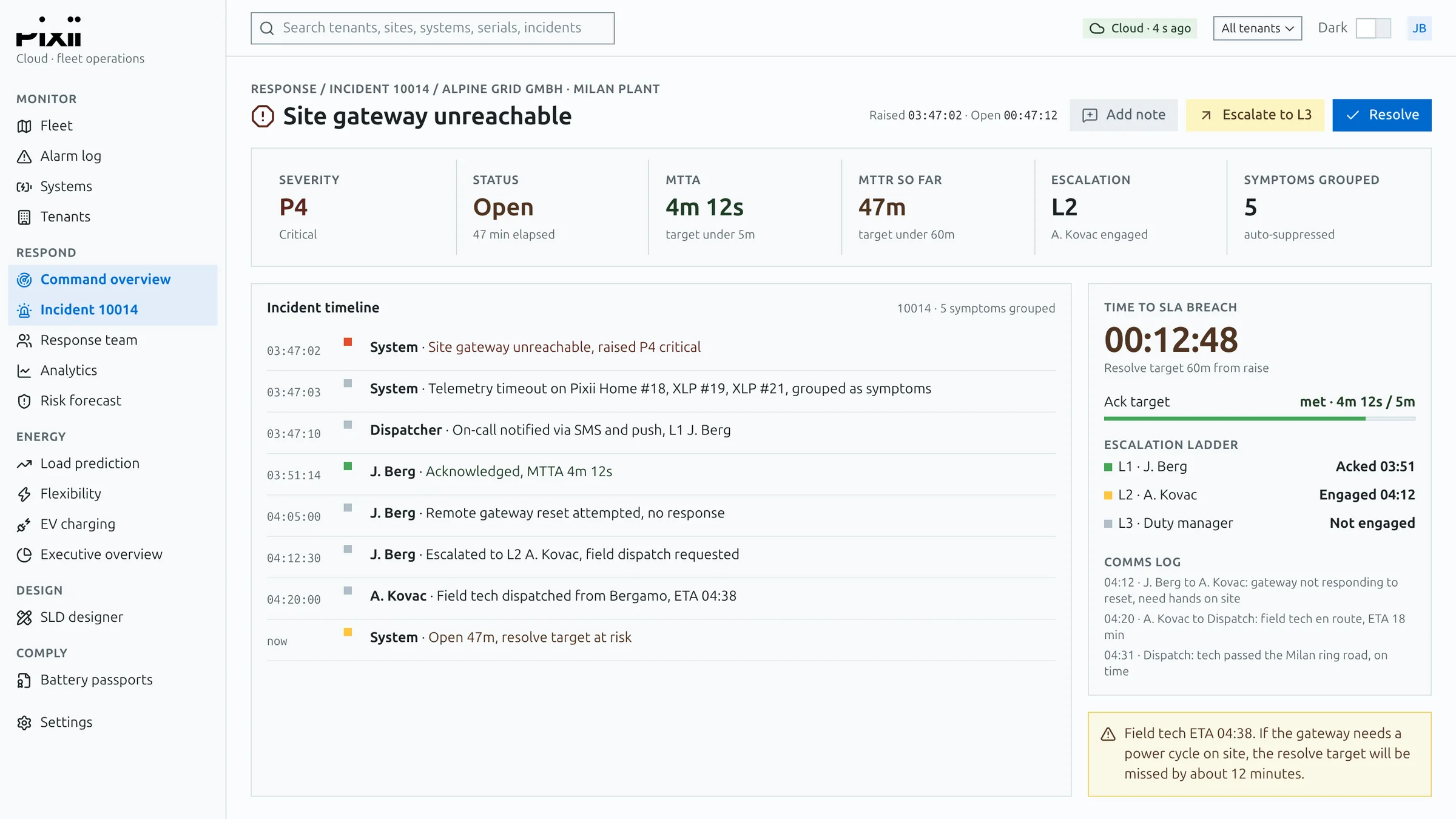
Task: Open Analytics from the sidebar
Action: (x=113, y=371)
